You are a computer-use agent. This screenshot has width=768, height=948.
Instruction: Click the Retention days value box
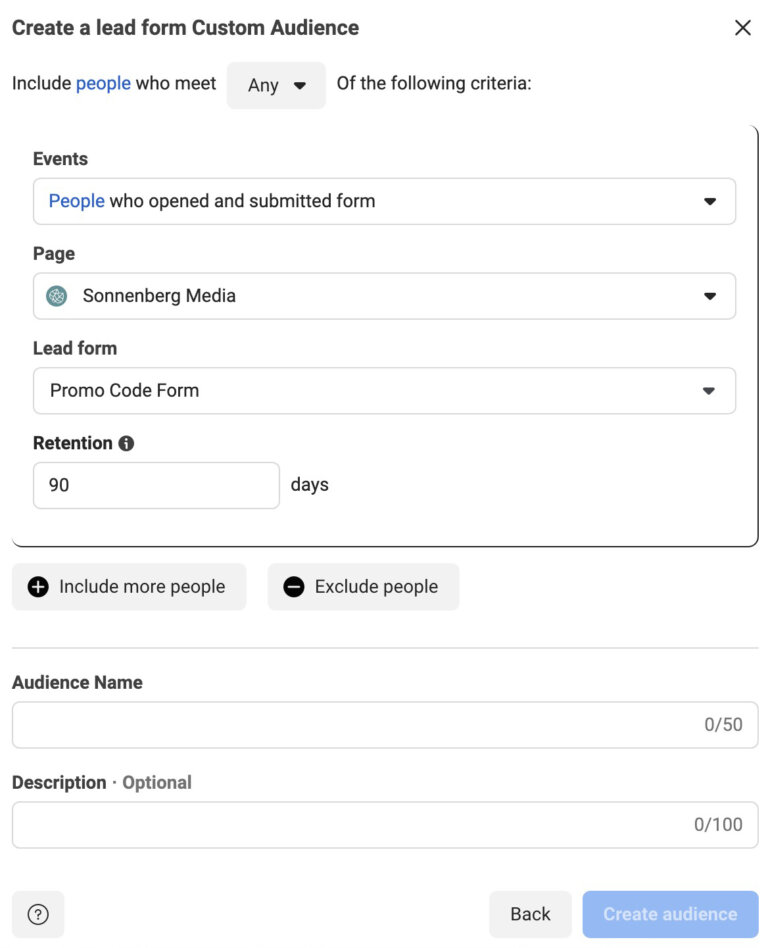pyautogui.click(x=155, y=484)
